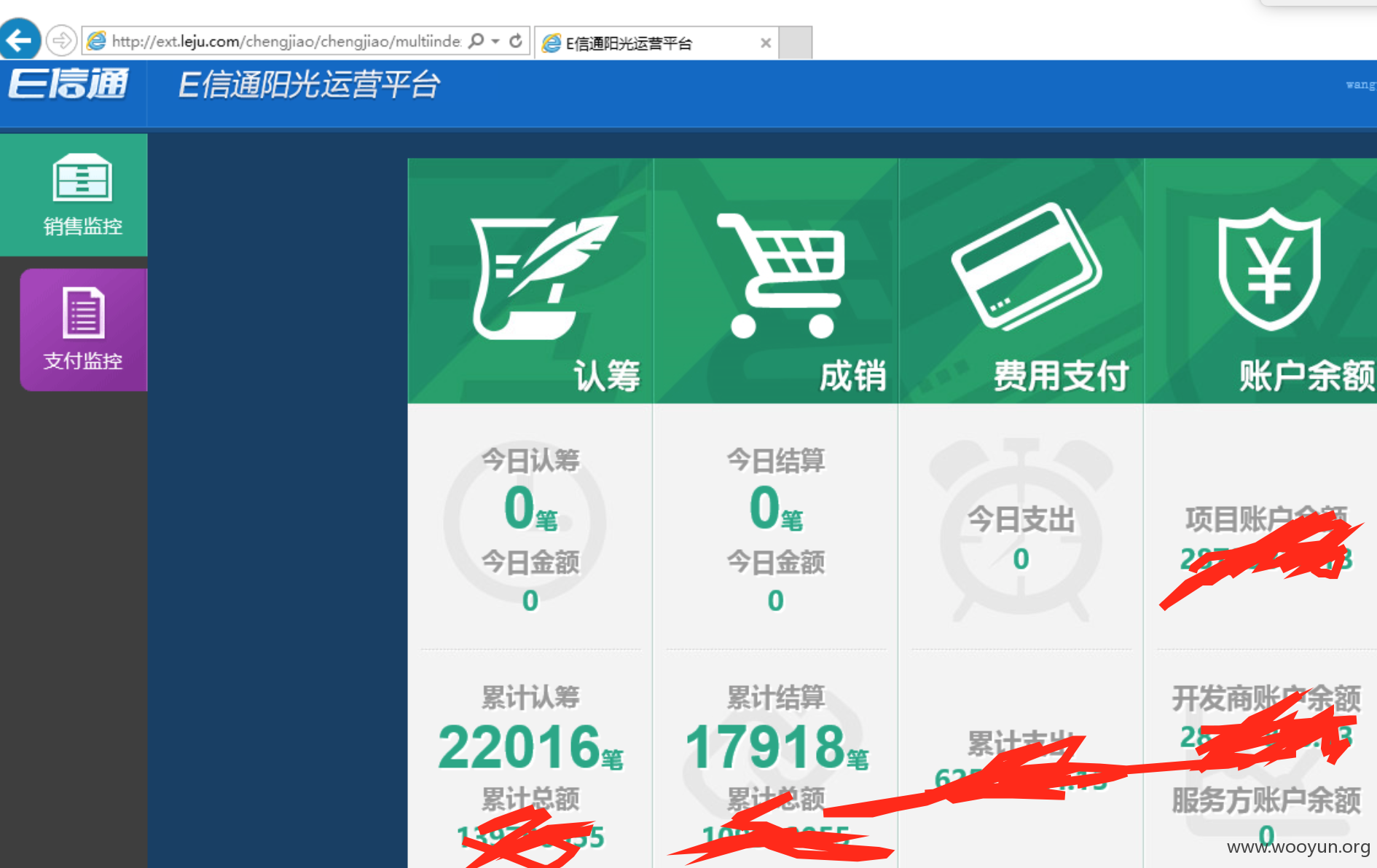Click the 费用支付 credit card icon
This screenshot has width=1377, height=868.
tap(1027, 267)
